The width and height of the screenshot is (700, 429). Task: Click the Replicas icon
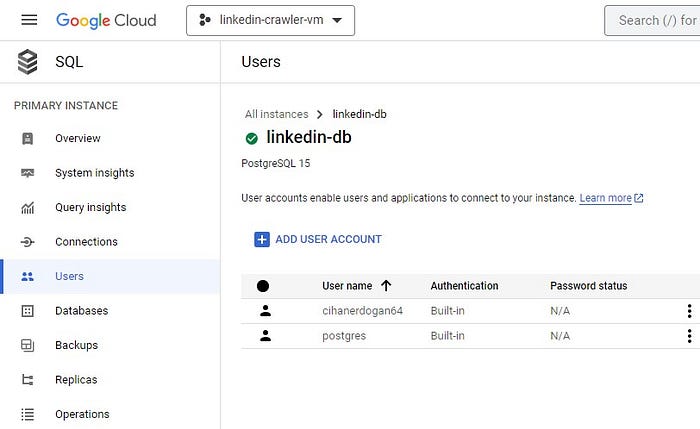click(28, 380)
